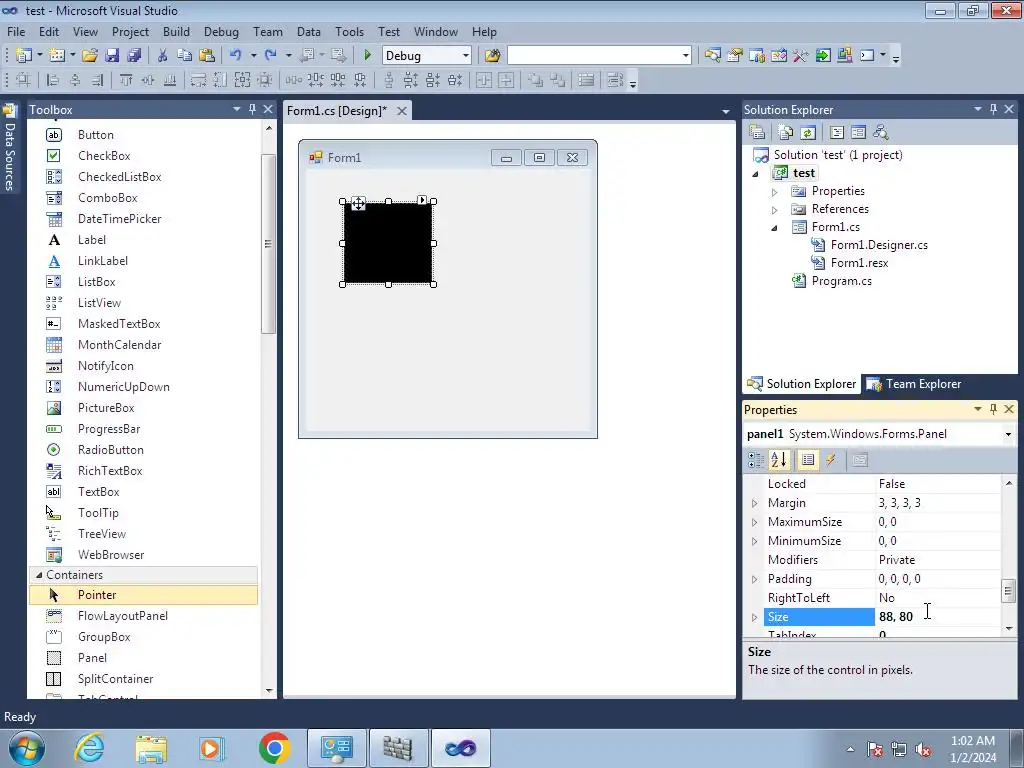The height and width of the screenshot is (768, 1024).
Task: Click the Modifiers value Private
Action: click(936, 560)
